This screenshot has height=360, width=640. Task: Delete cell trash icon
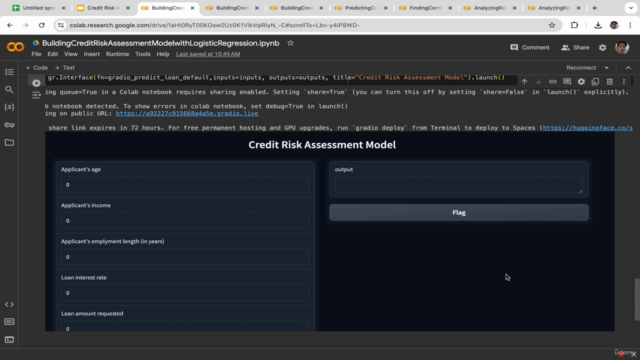pyautogui.click(x=610, y=82)
